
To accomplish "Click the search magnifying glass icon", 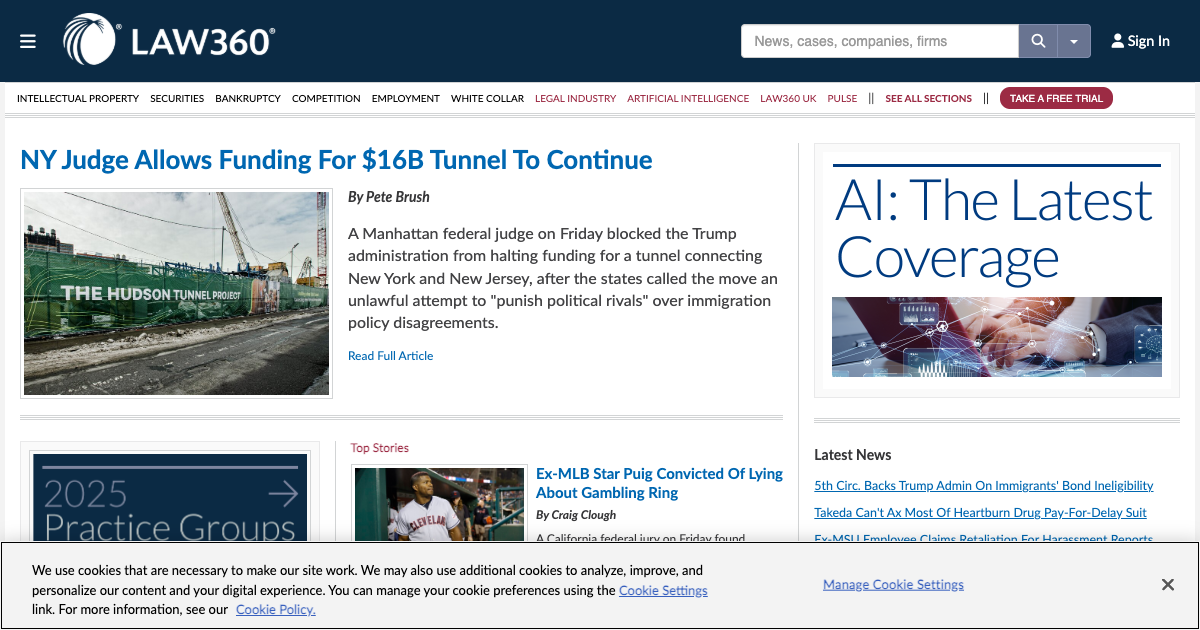I will (1038, 41).
